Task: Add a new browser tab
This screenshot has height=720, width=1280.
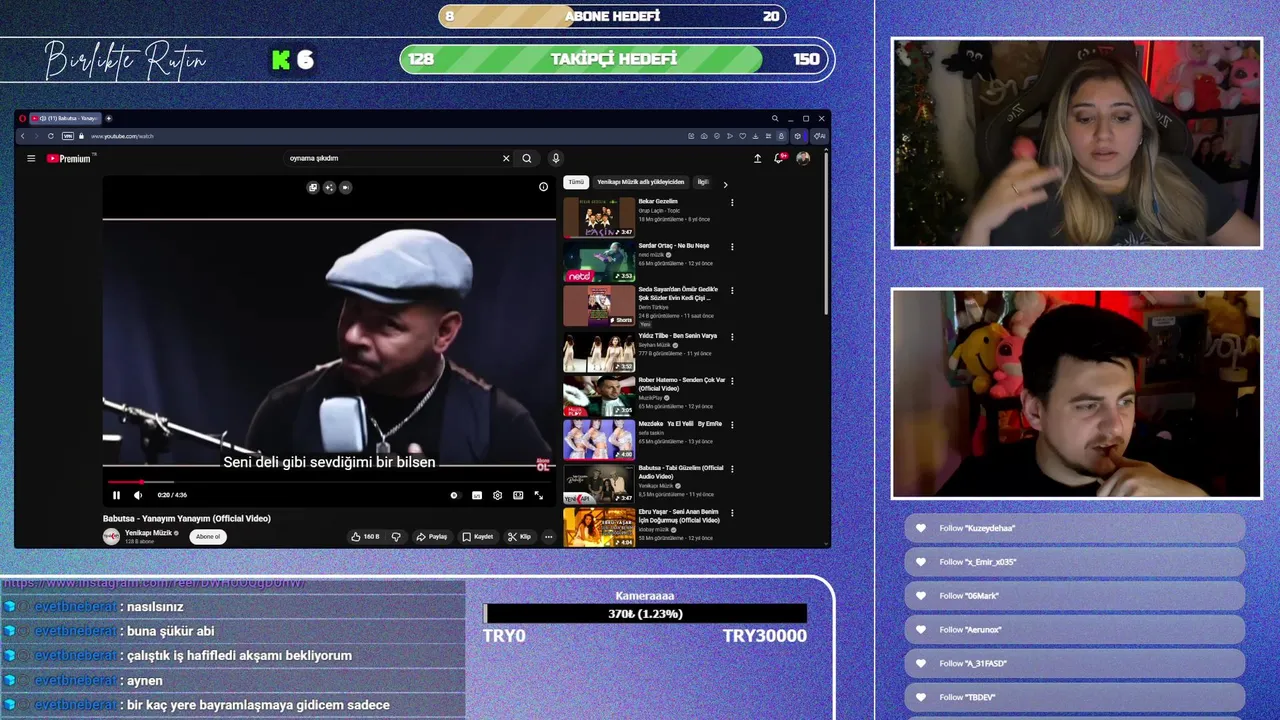Action: [109, 118]
